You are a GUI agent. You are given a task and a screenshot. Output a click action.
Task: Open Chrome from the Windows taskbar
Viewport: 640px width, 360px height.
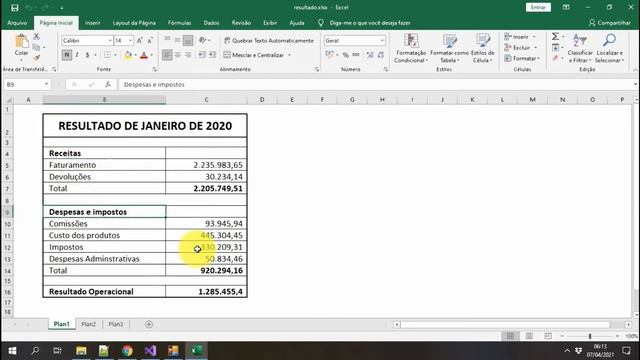(x=127, y=351)
